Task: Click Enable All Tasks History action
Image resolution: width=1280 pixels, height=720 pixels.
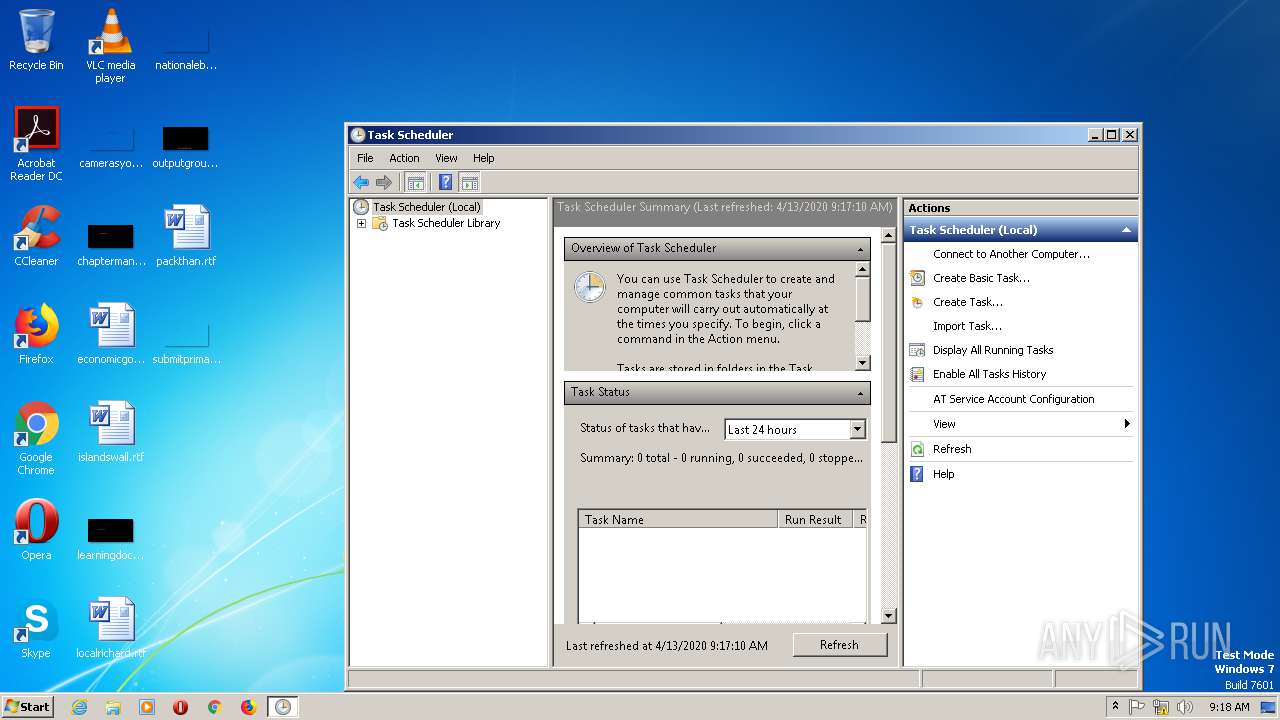Action: pos(989,374)
